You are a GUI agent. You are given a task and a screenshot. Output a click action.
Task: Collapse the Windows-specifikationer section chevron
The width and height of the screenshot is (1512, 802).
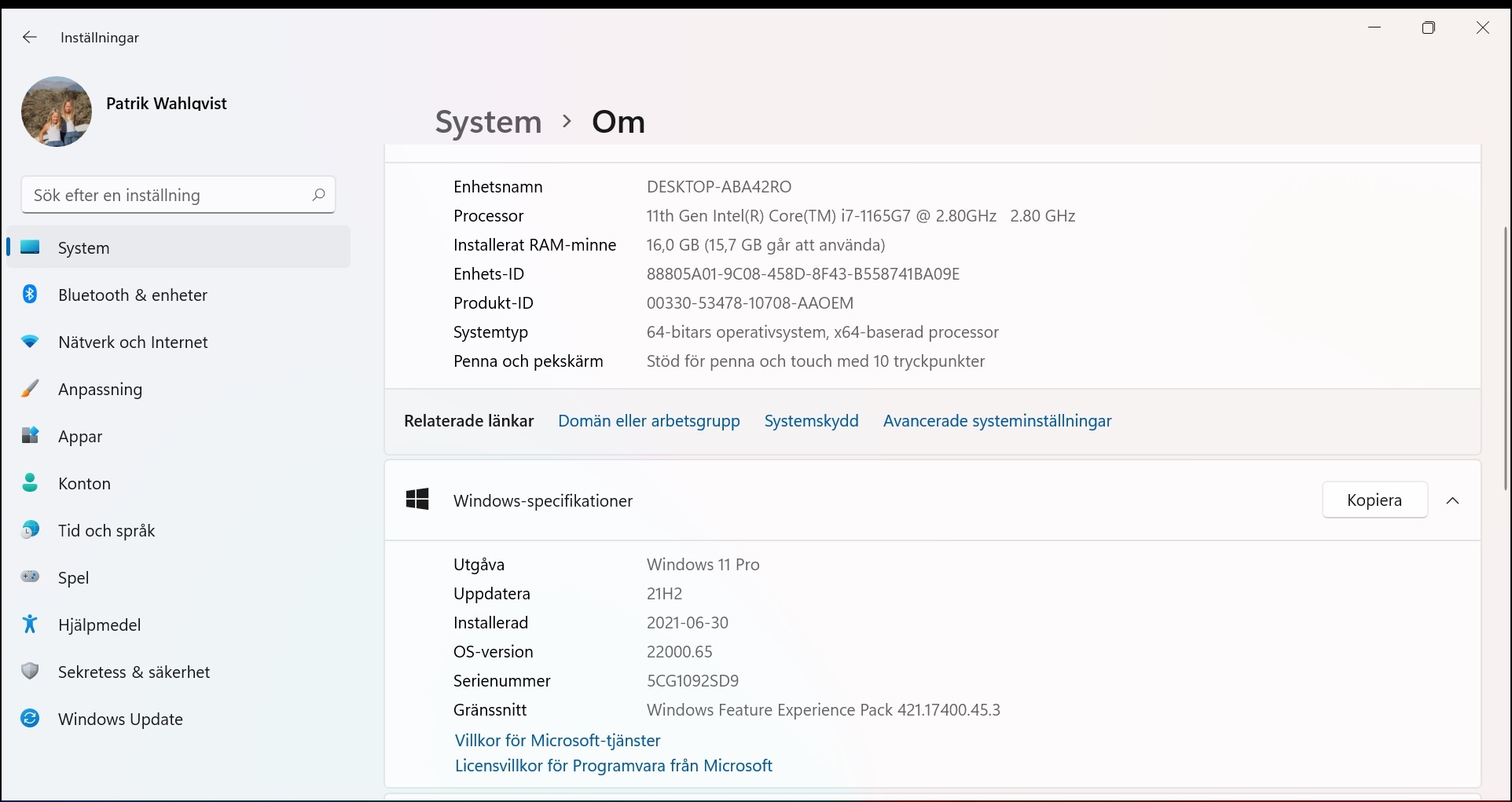point(1453,500)
